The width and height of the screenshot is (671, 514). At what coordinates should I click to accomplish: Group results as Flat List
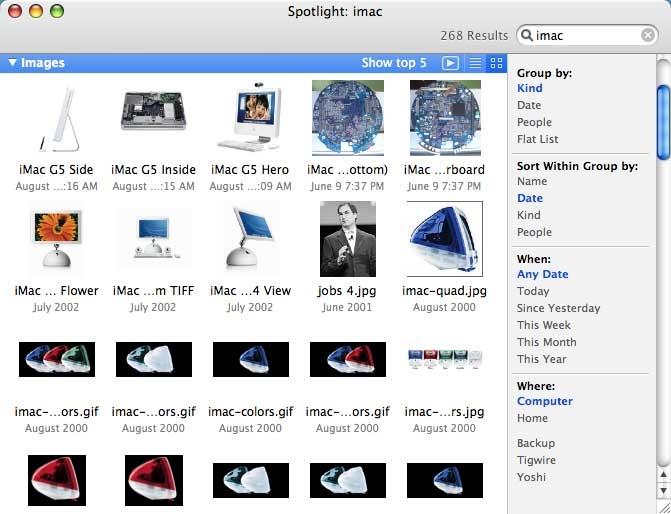537,139
